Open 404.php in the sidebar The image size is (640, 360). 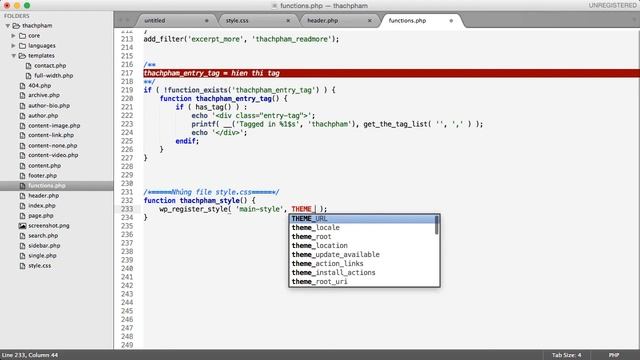point(40,86)
